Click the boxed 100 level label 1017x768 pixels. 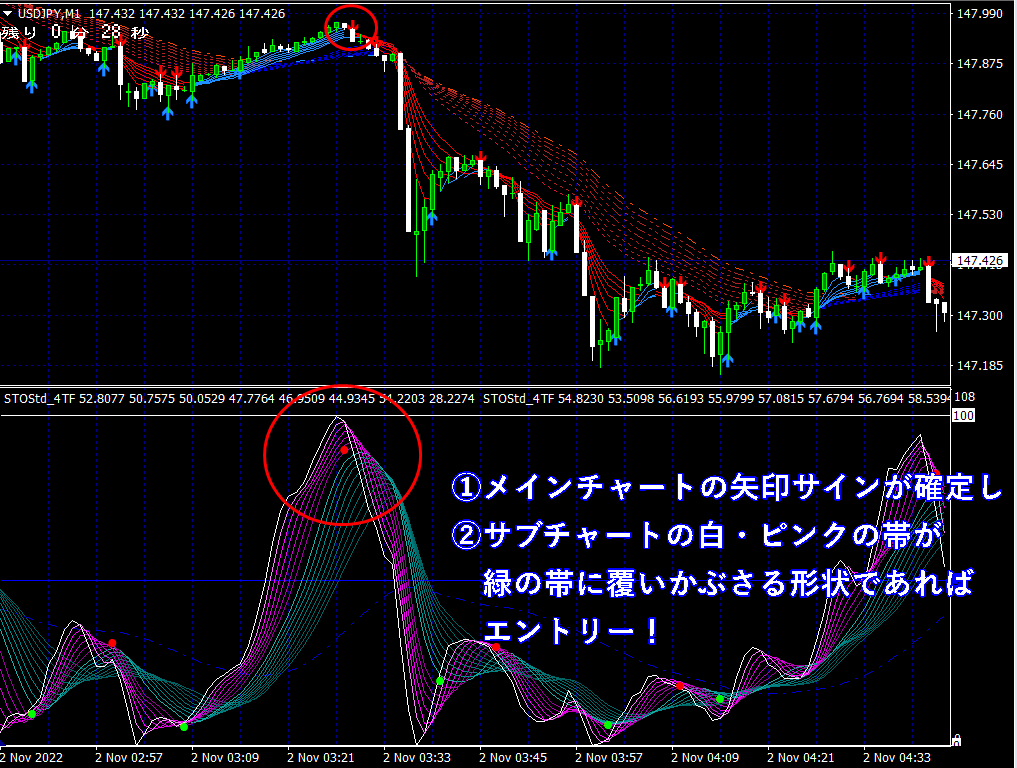[x=963, y=415]
